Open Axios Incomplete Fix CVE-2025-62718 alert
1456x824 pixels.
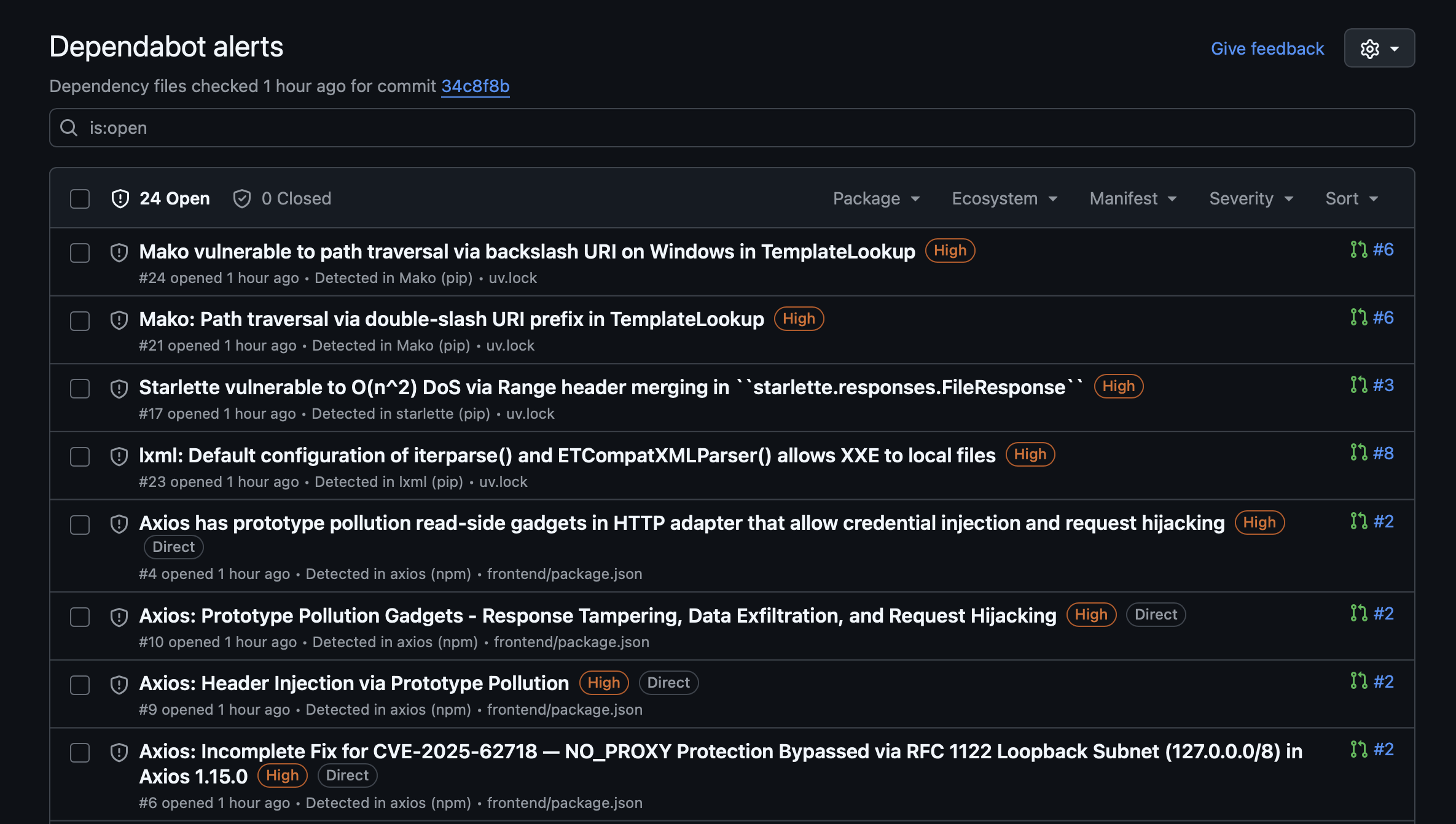pos(721,763)
